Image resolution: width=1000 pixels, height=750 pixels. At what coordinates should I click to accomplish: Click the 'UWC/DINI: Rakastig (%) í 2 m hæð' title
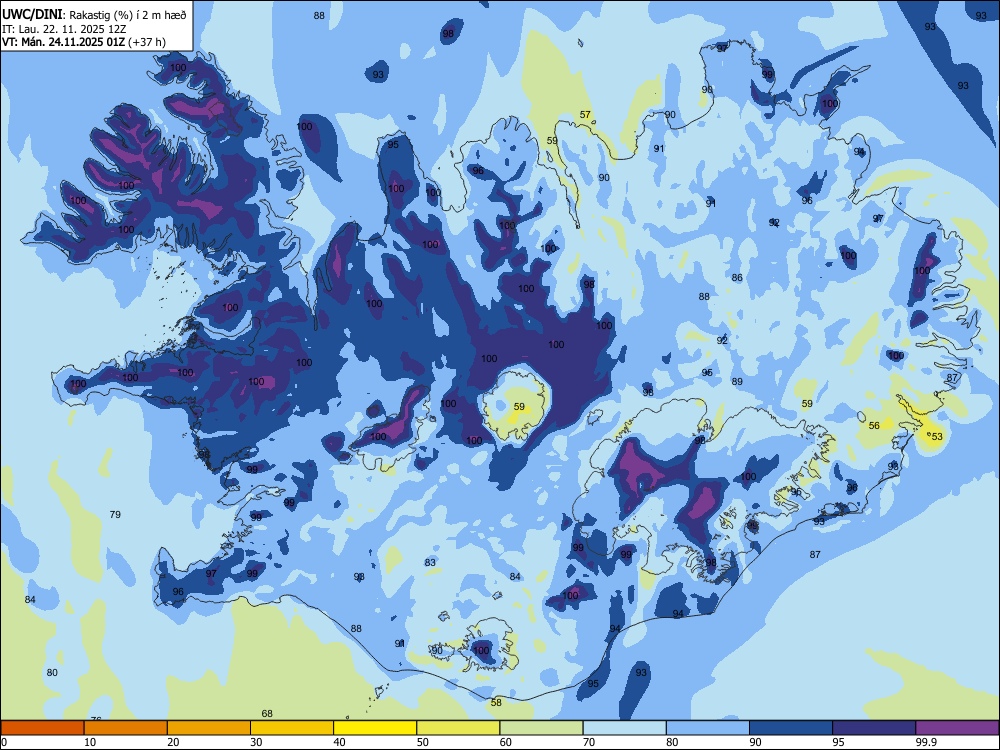pos(94,15)
